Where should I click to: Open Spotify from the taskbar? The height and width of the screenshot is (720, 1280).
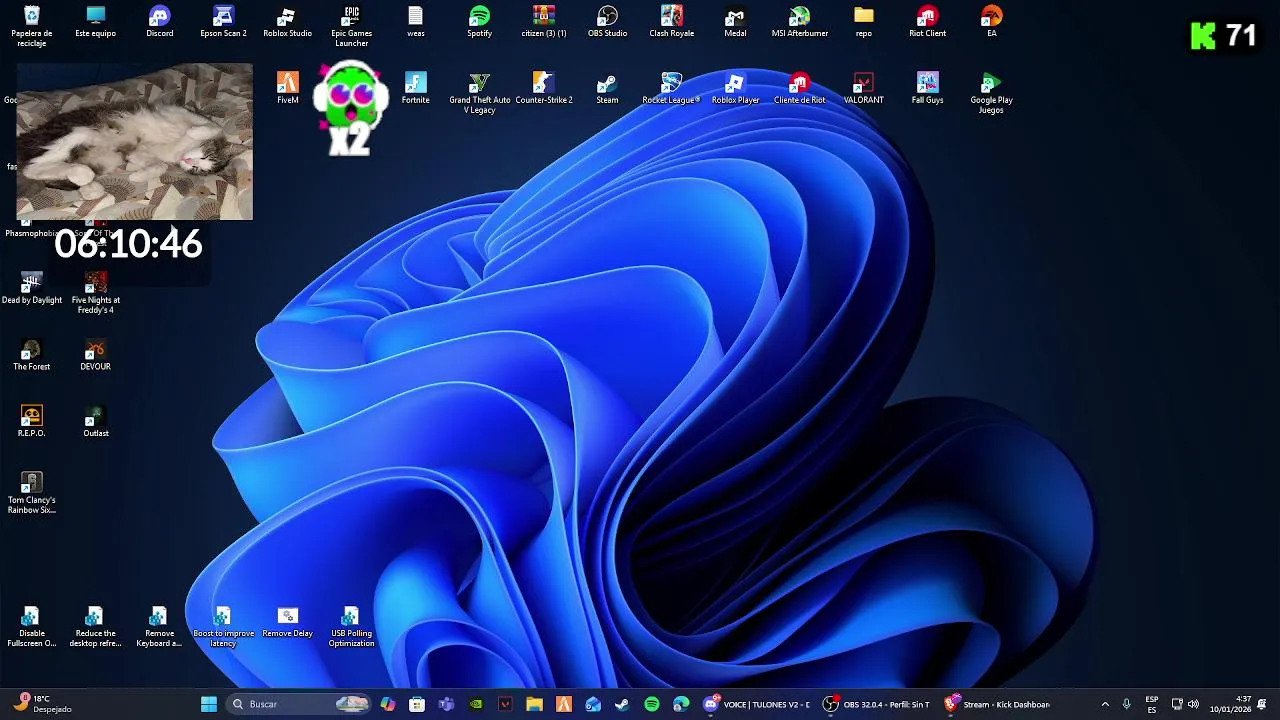pos(652,704)
